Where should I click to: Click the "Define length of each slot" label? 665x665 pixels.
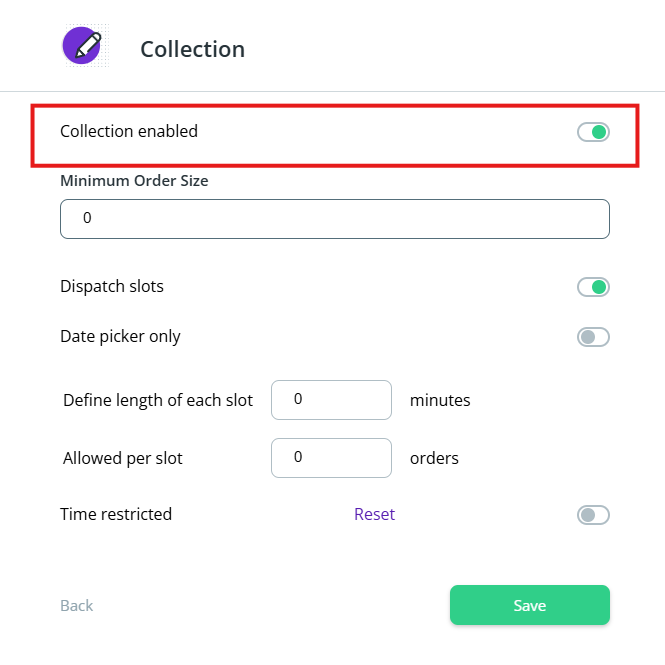pyautogui.click(x=158, y=400)
